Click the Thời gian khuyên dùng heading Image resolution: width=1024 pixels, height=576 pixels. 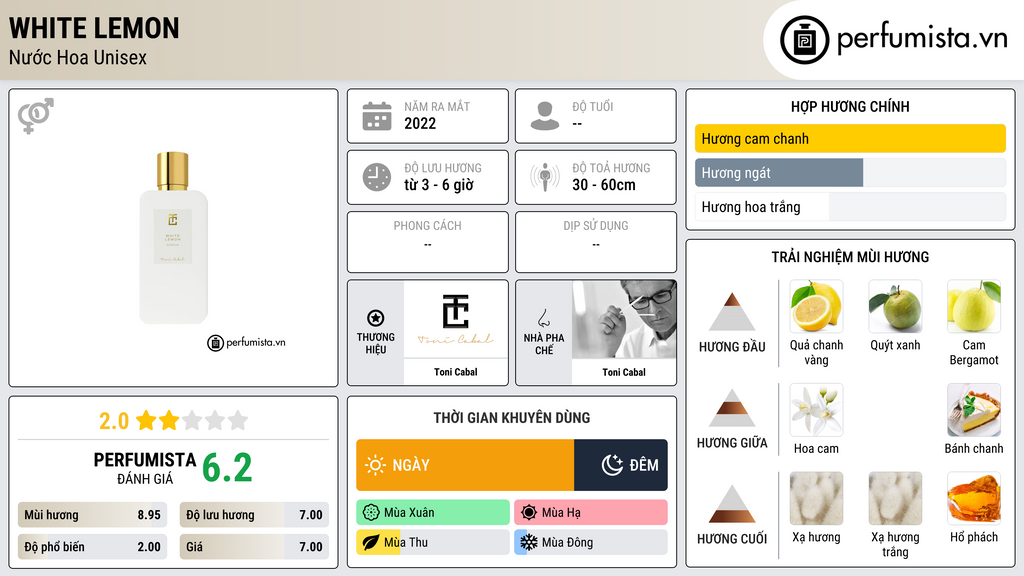[512, 418]
